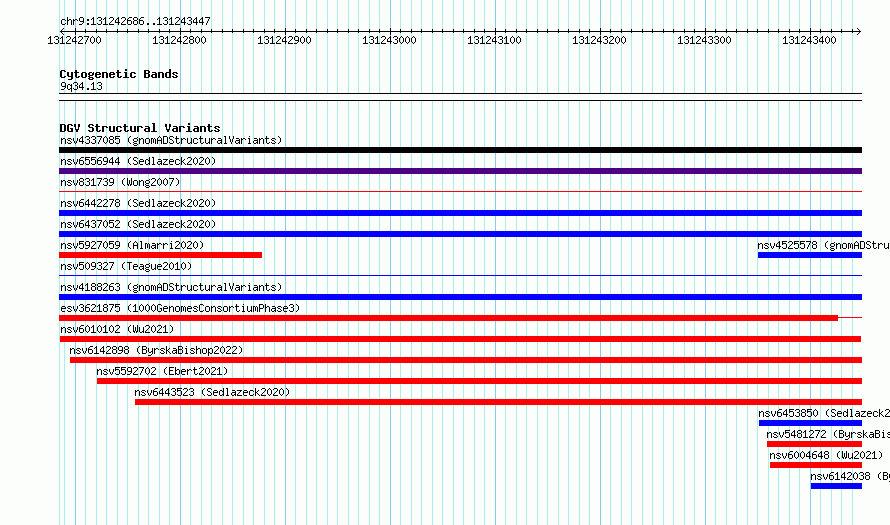The height and width of the screenshot is (525, 890).
Task: Click the nsv6442278 blue variant bar
Action: click(x=460, y=213)
